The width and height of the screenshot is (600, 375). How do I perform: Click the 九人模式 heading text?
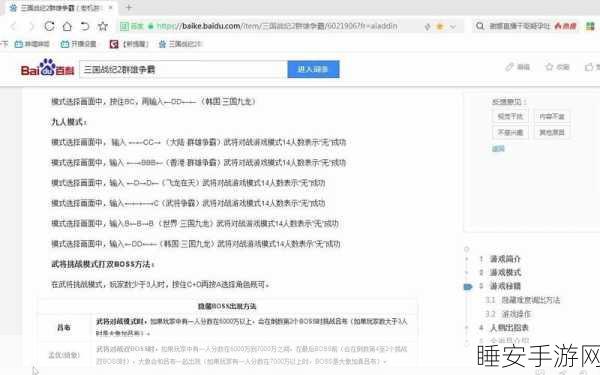pyautogui.click(x=69, y=122)
